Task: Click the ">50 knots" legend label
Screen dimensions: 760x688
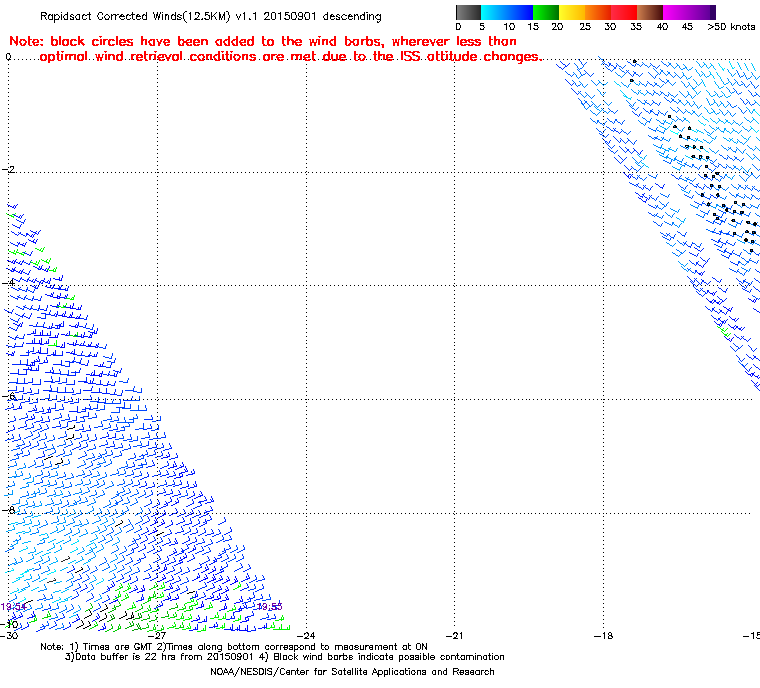Action: tap(731, 27)
